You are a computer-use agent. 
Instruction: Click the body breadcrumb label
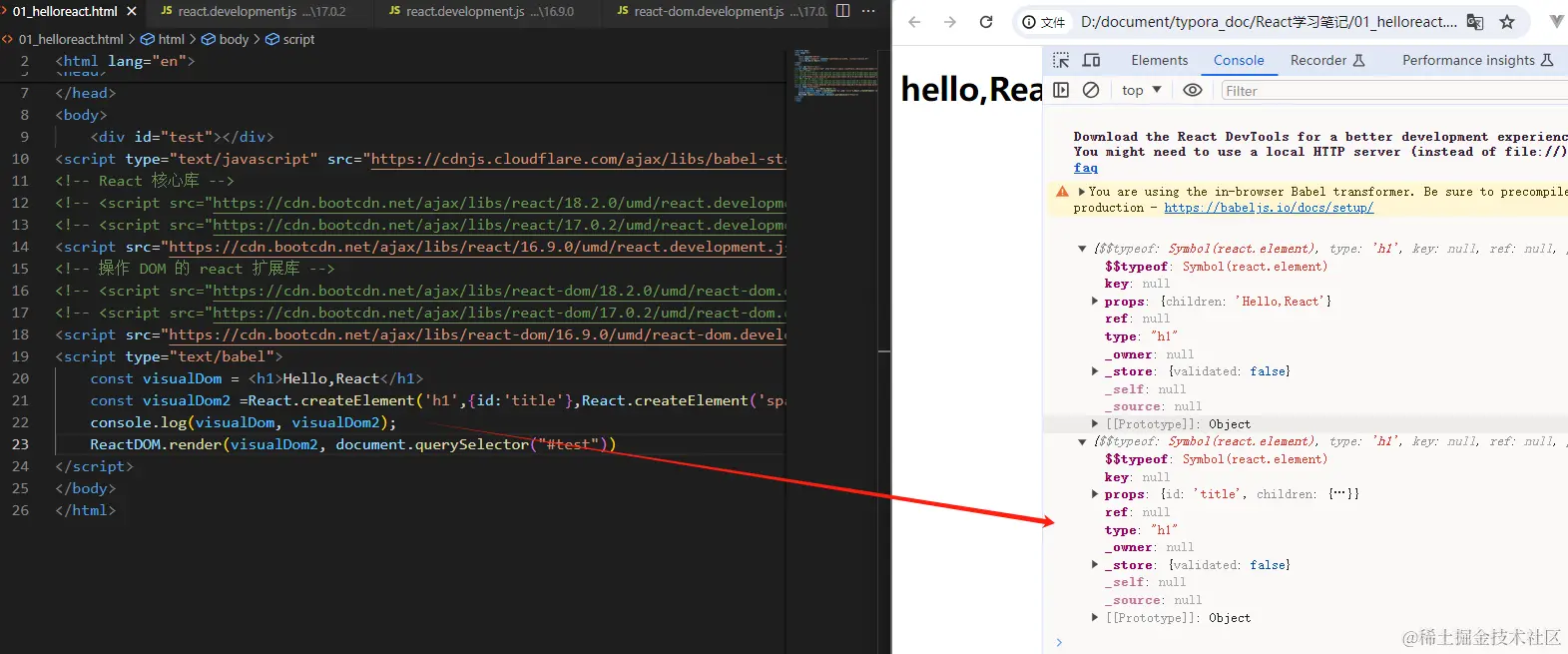tap(234, 39)
